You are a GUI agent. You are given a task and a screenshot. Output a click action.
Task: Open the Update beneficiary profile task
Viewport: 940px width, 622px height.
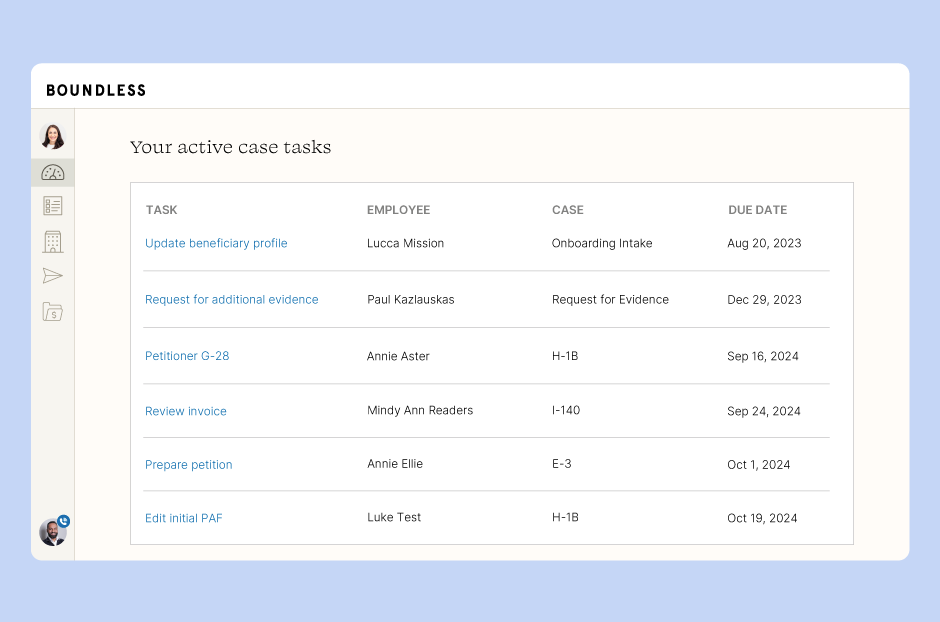point(216,243)
